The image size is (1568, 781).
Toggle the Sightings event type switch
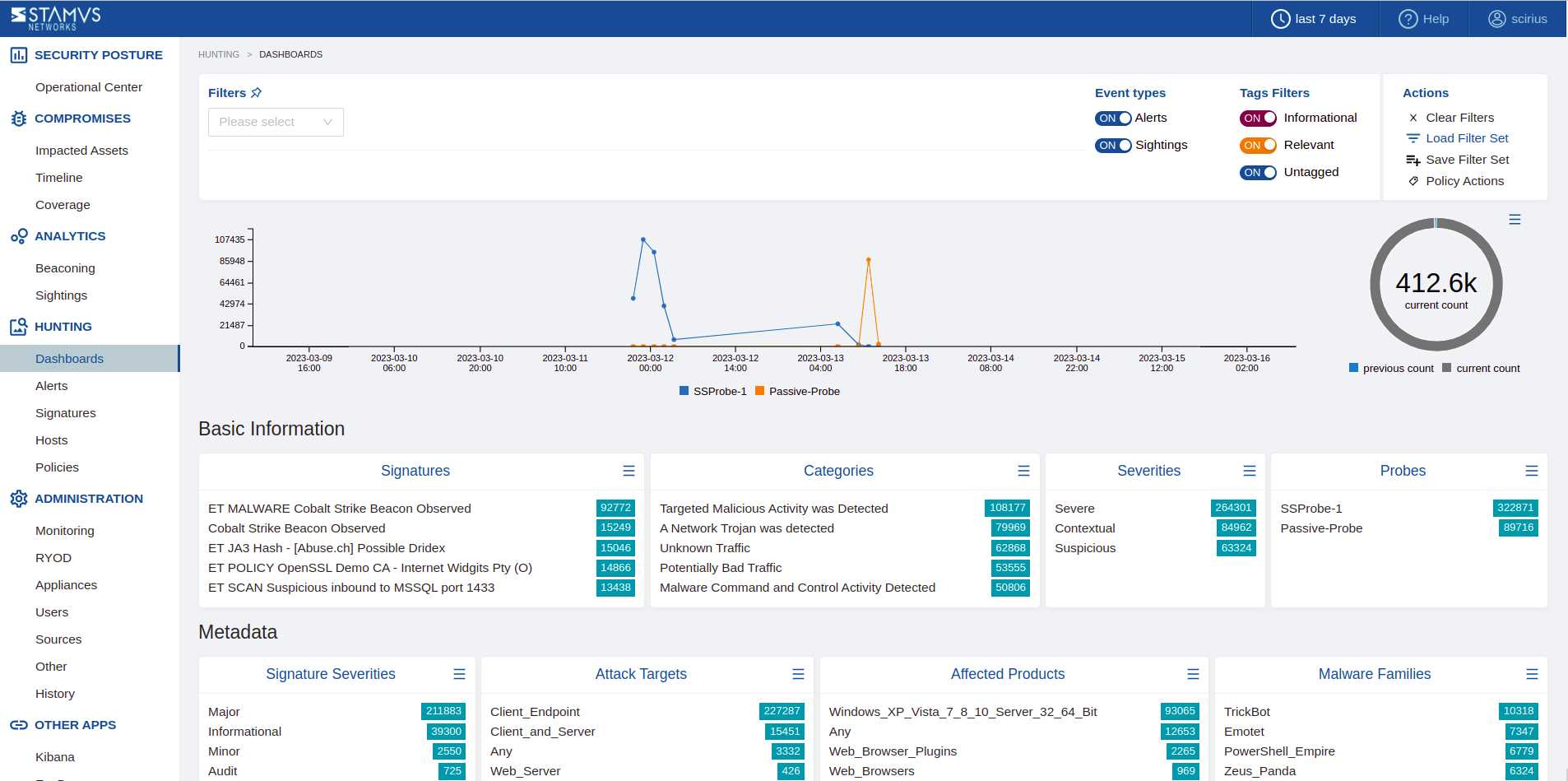click(x=1113, y=146)
